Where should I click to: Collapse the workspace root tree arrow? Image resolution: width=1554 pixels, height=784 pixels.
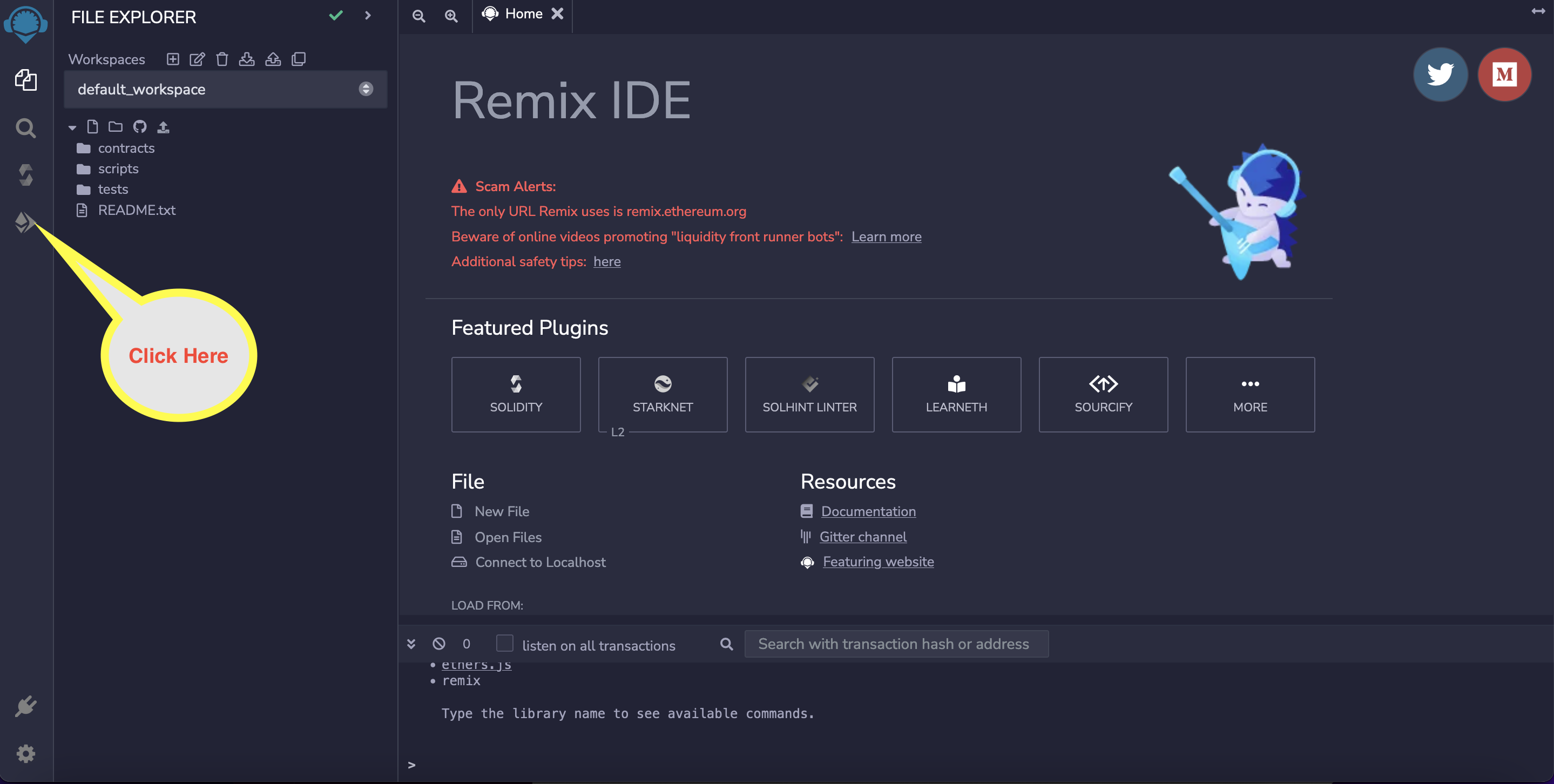coord(72,127)
